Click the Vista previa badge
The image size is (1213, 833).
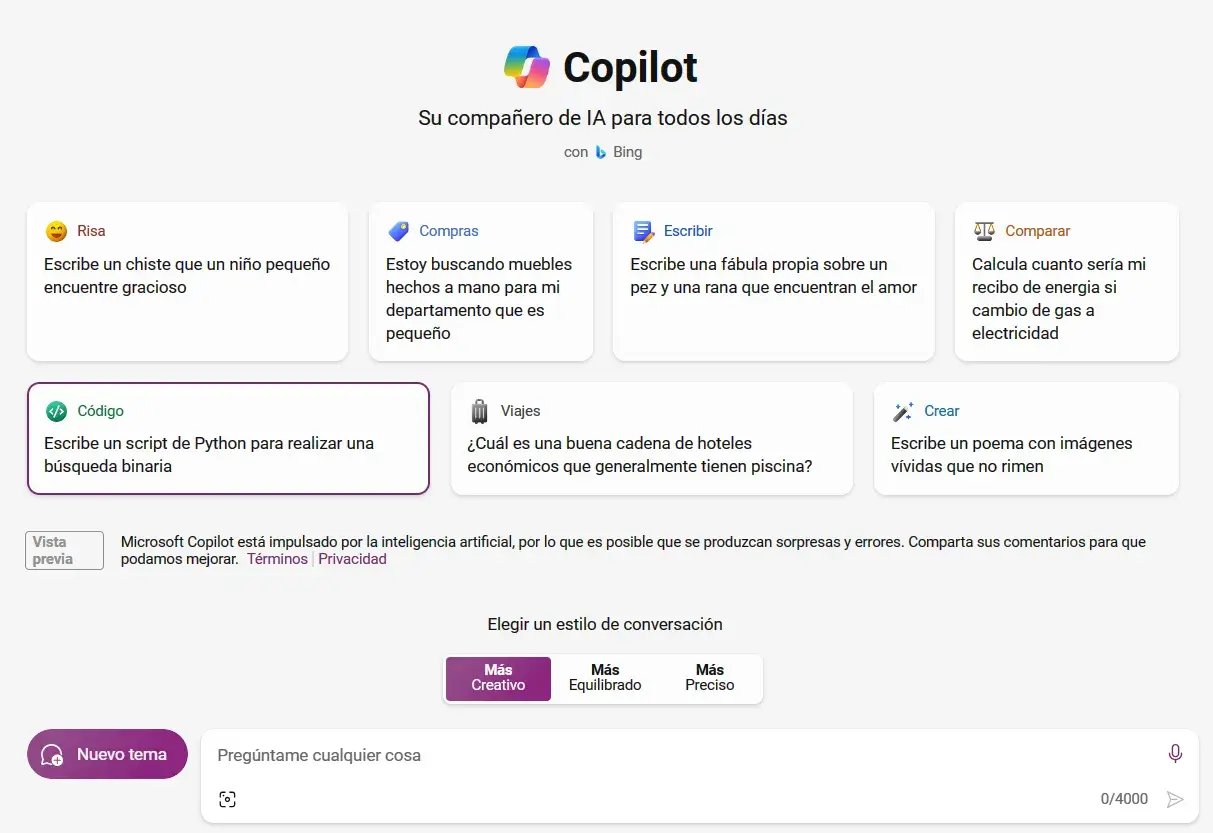[x=64, y=550]
